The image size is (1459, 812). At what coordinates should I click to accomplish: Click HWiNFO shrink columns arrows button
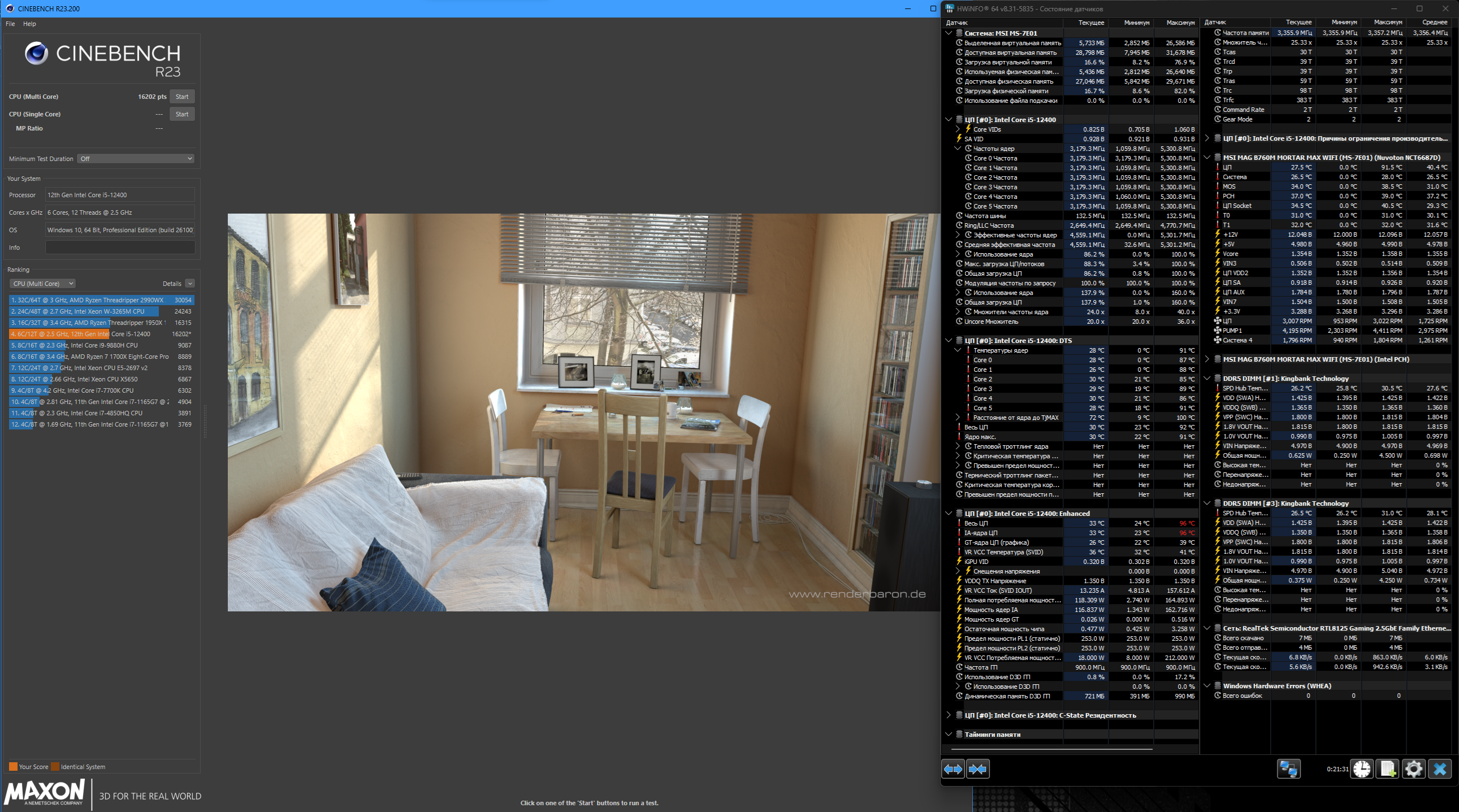(x=977, y=769)
